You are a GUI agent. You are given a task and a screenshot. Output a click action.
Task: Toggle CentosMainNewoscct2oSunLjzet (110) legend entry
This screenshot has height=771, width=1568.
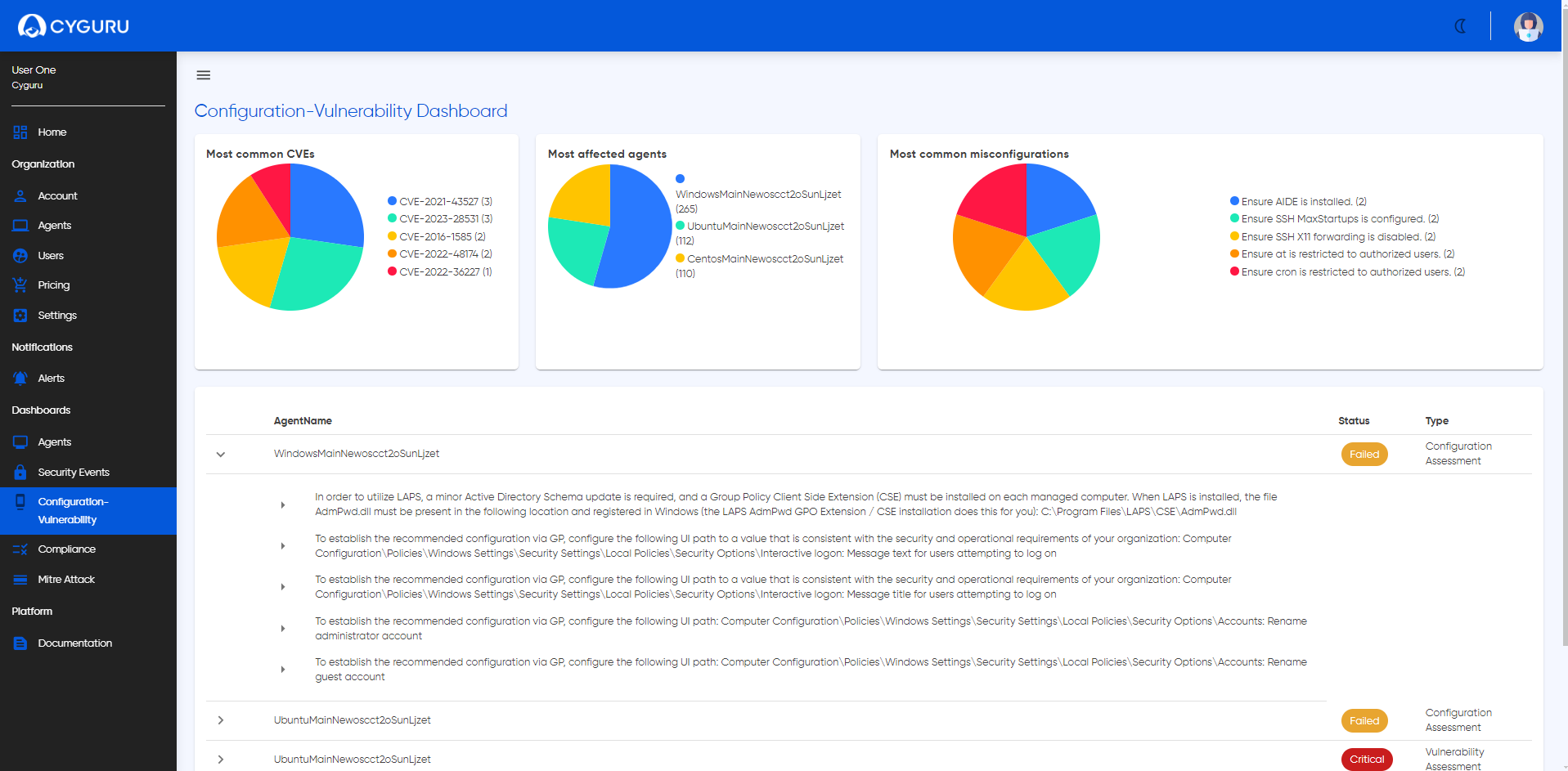tap(759, 266)
